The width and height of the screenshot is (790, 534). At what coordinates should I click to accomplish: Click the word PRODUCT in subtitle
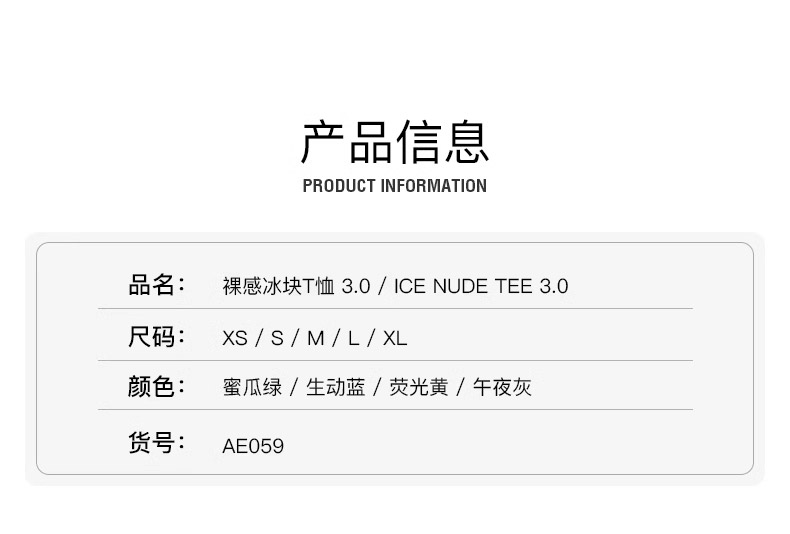(x=339, y=186)
